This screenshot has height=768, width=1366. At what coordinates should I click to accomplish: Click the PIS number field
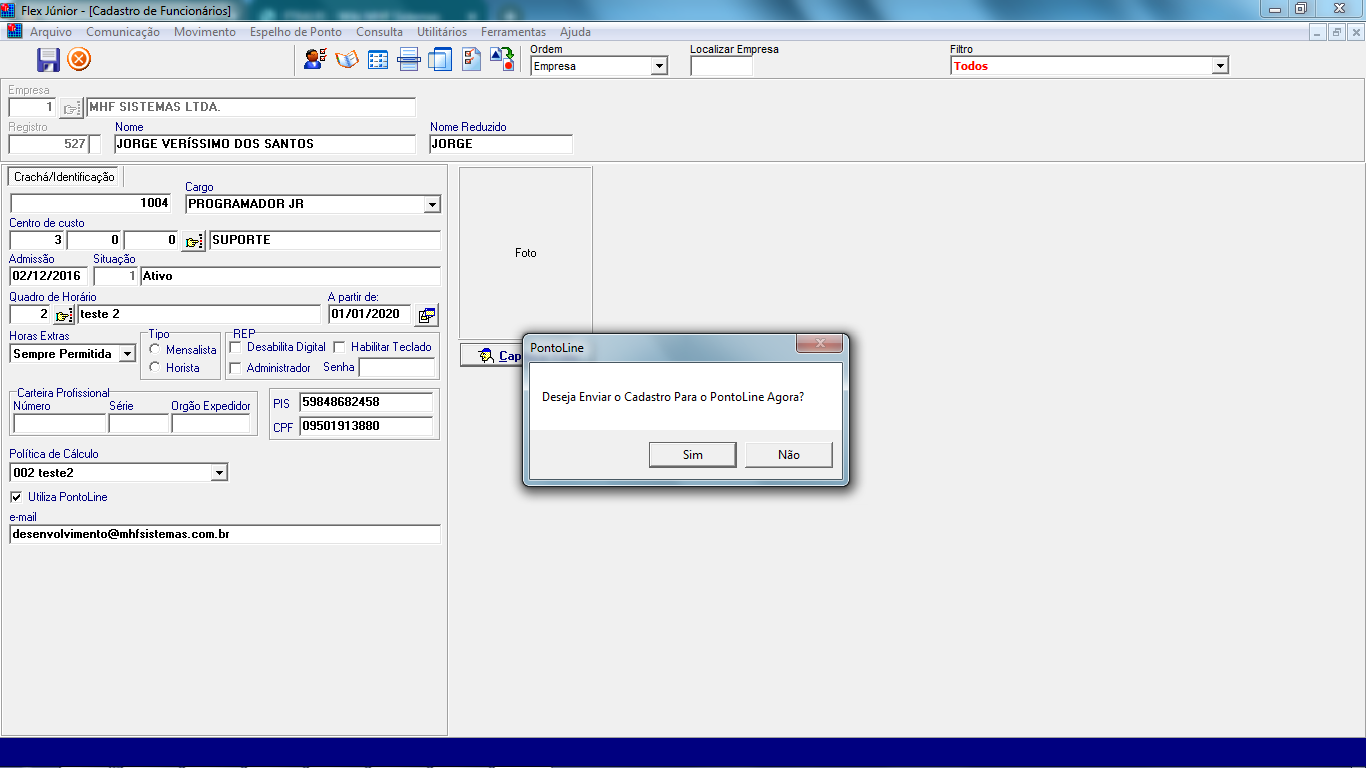(366, 402)
